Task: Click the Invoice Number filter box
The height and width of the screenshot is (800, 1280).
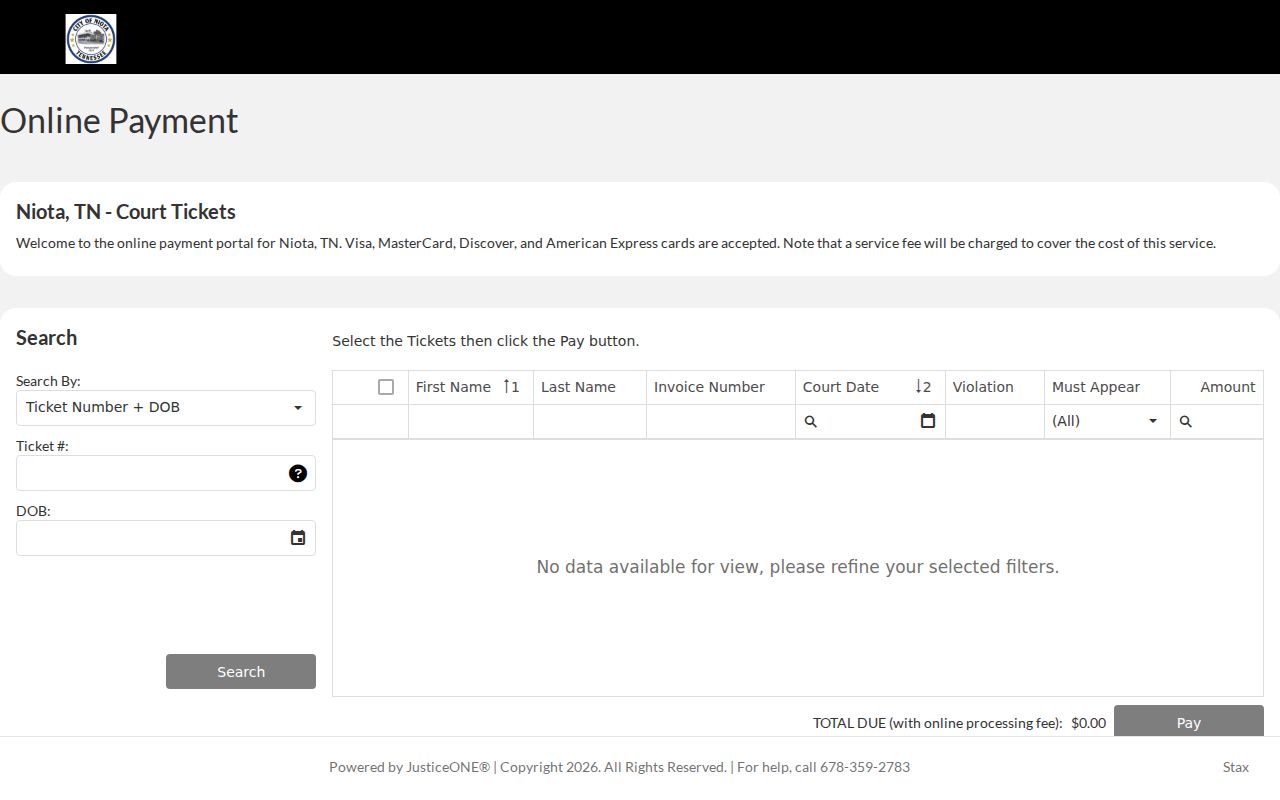Action: (x=721, y=421)
